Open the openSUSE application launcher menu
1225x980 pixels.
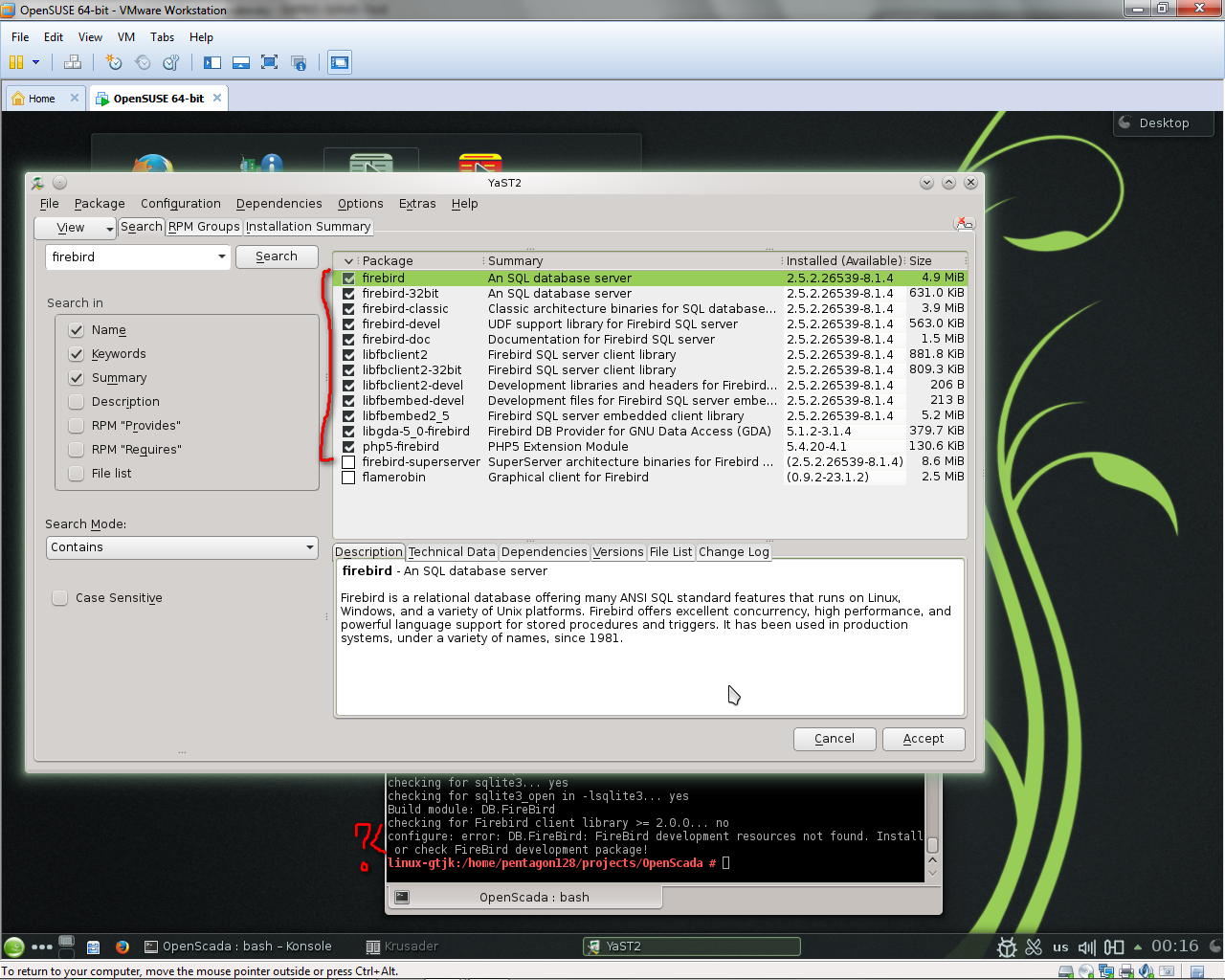pos(14,947)
